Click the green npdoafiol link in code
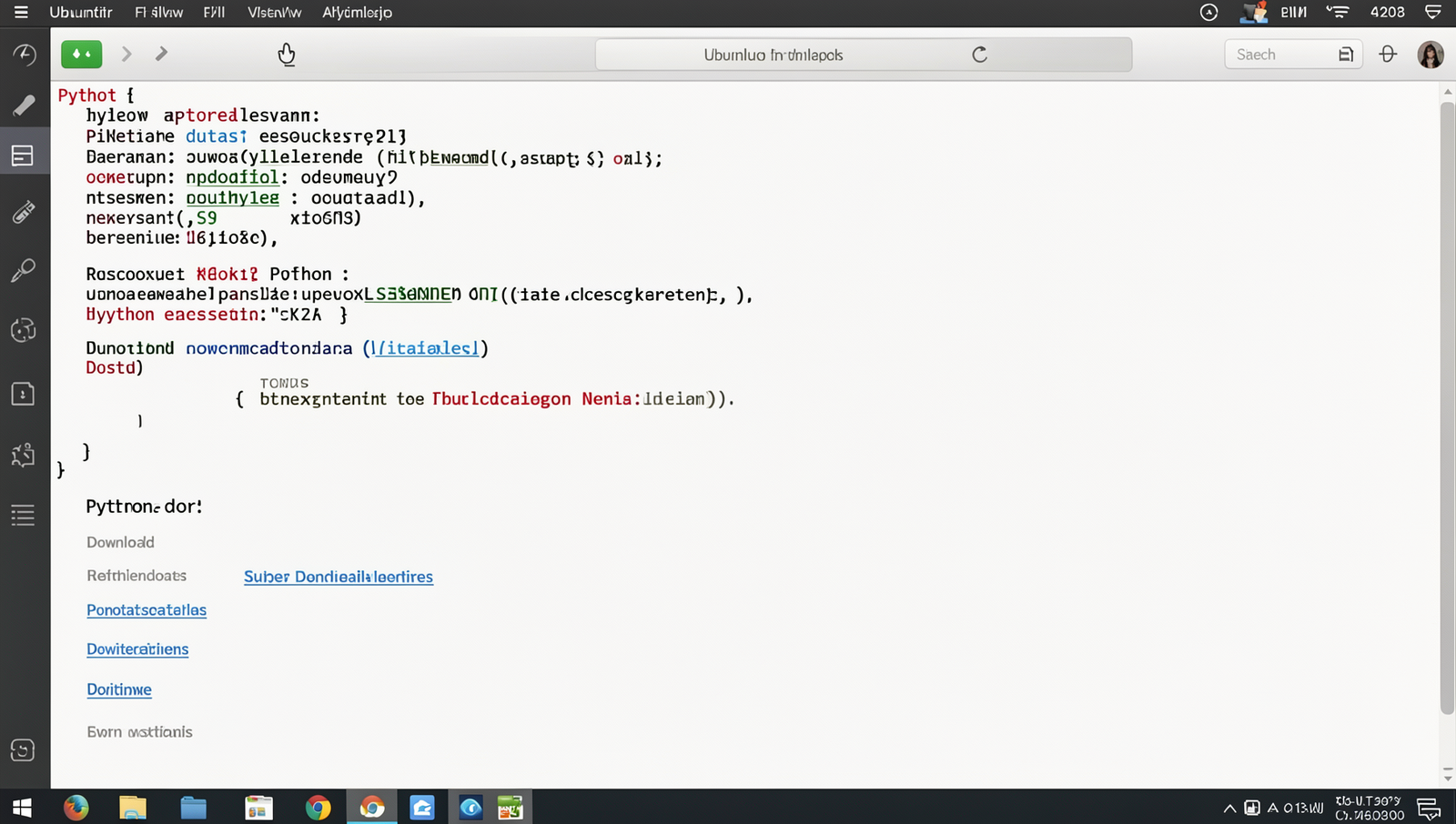 point(232,177)
